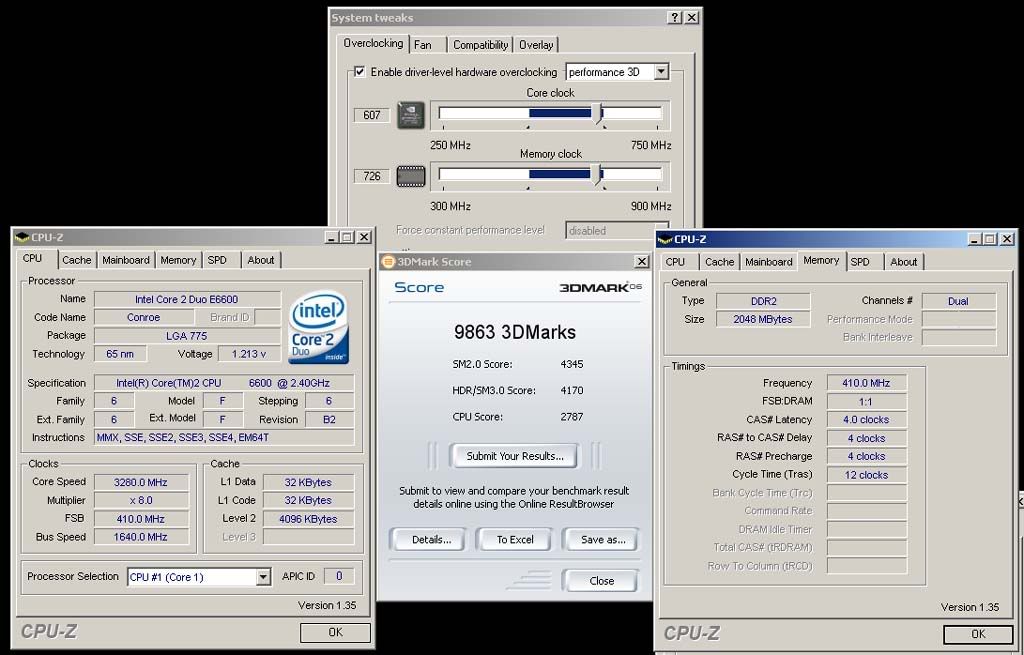Click the core clock value field showing 607
The image size is (1024, 655).
pos(372,116)
